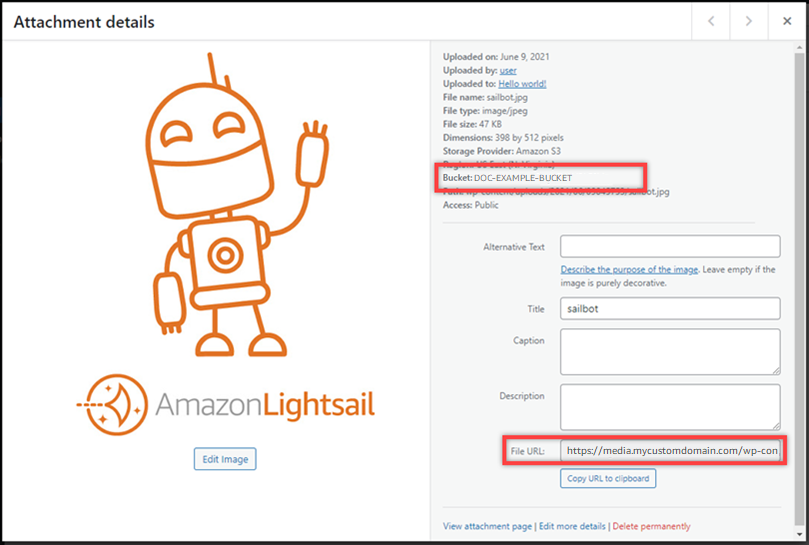
Task: Click the Description box resize handle
Action: click(775, 425)
